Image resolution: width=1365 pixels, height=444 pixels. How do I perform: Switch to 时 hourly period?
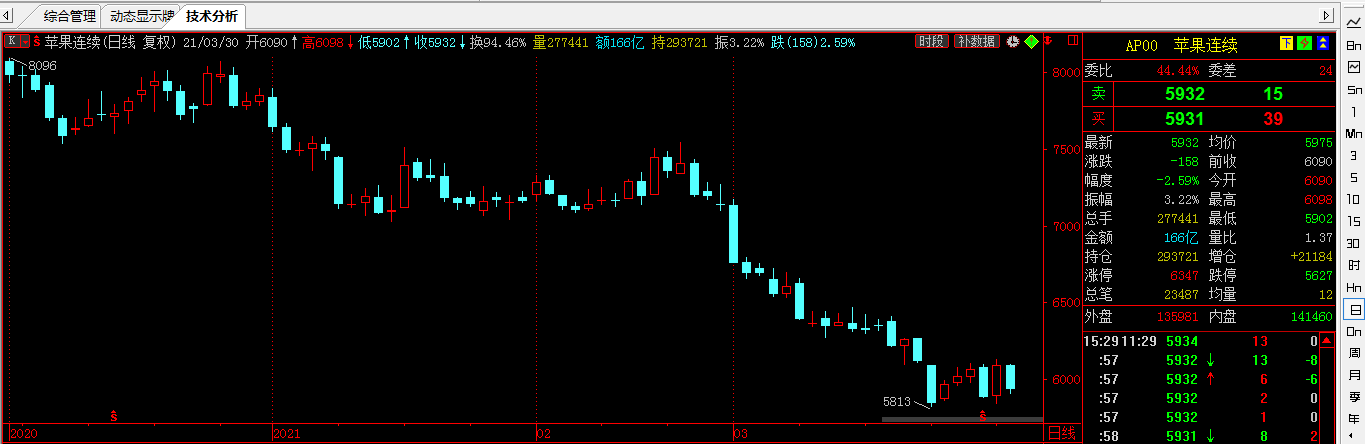click(x=1354, y=264)
